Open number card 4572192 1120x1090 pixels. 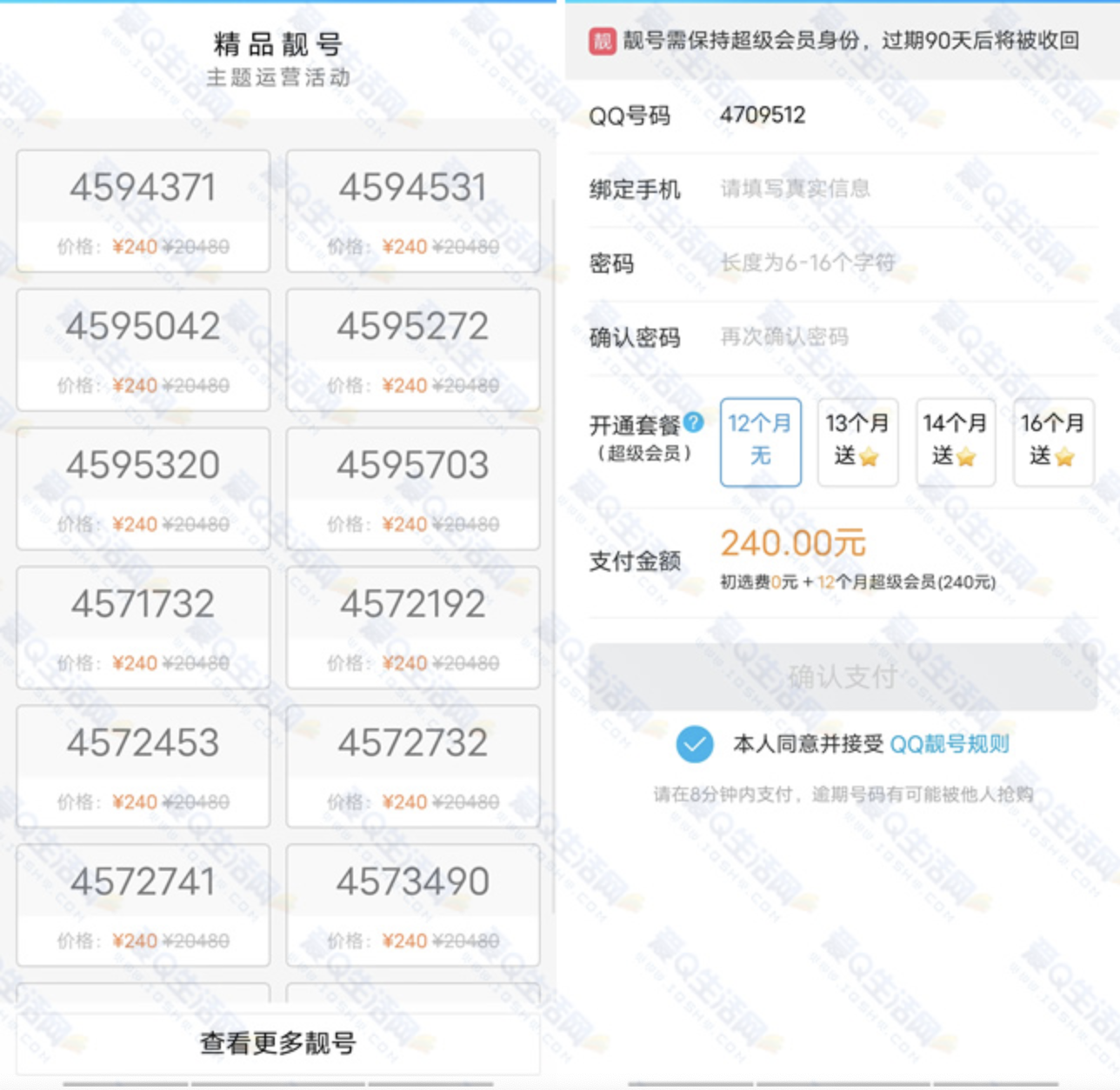pos(413,628)
